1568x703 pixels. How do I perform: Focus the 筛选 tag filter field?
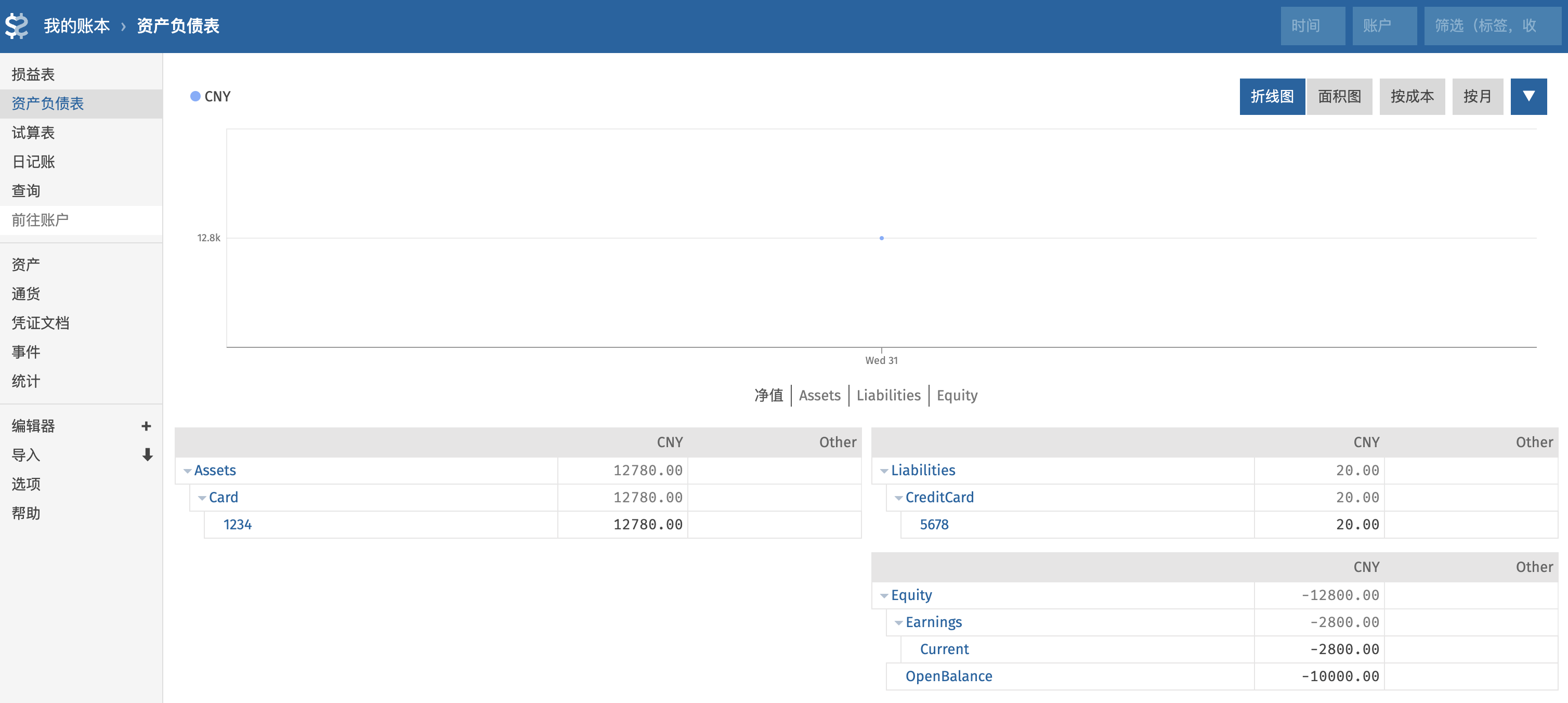click(x=1493, y=26)
